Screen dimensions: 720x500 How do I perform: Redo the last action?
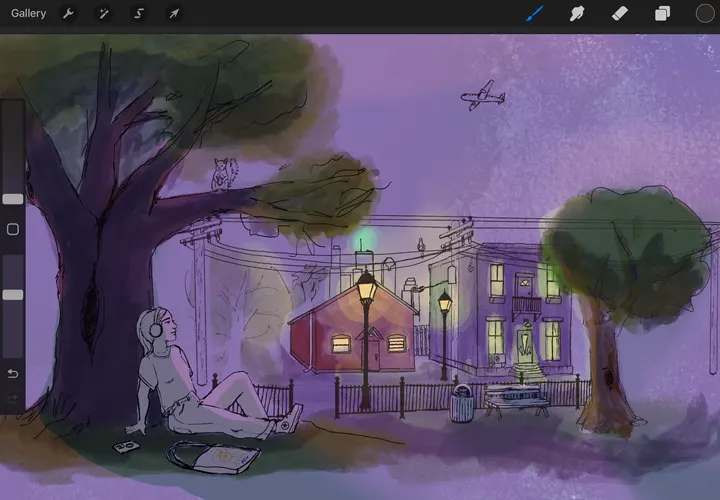pyautogui.click(x=13, y=399)
